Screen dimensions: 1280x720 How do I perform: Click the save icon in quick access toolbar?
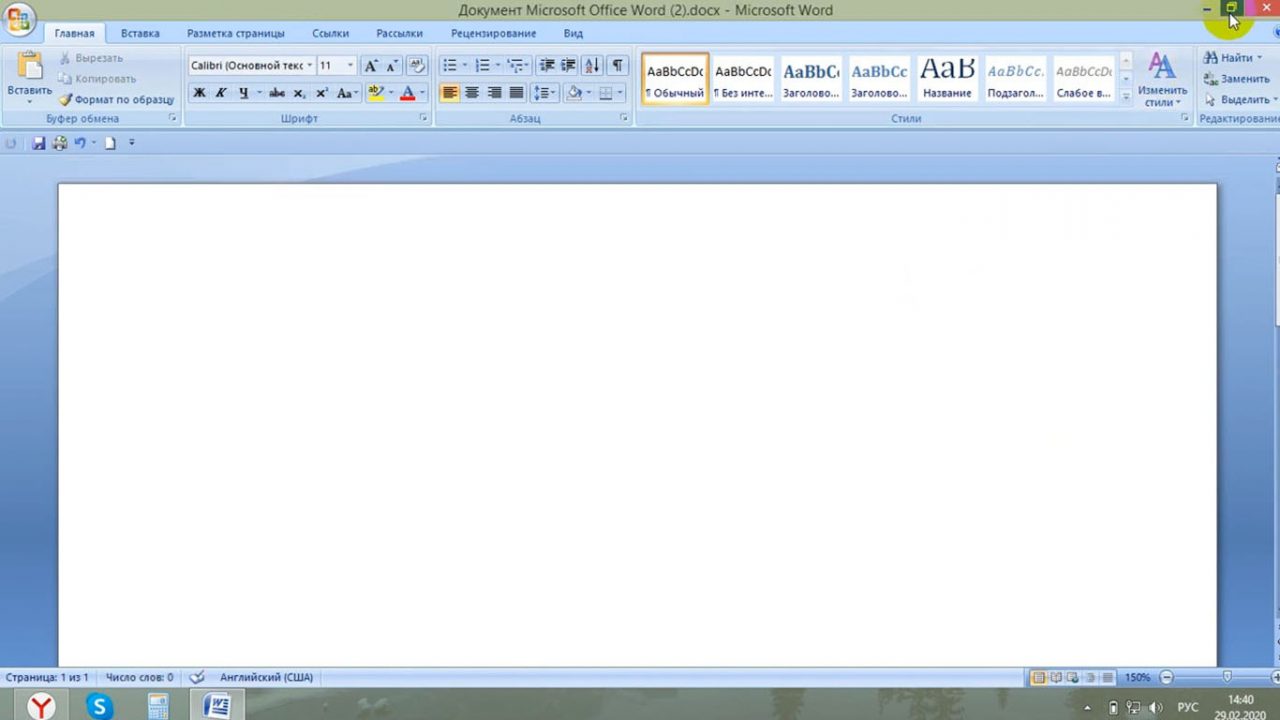pyautogui.click(x=39, y=143)
